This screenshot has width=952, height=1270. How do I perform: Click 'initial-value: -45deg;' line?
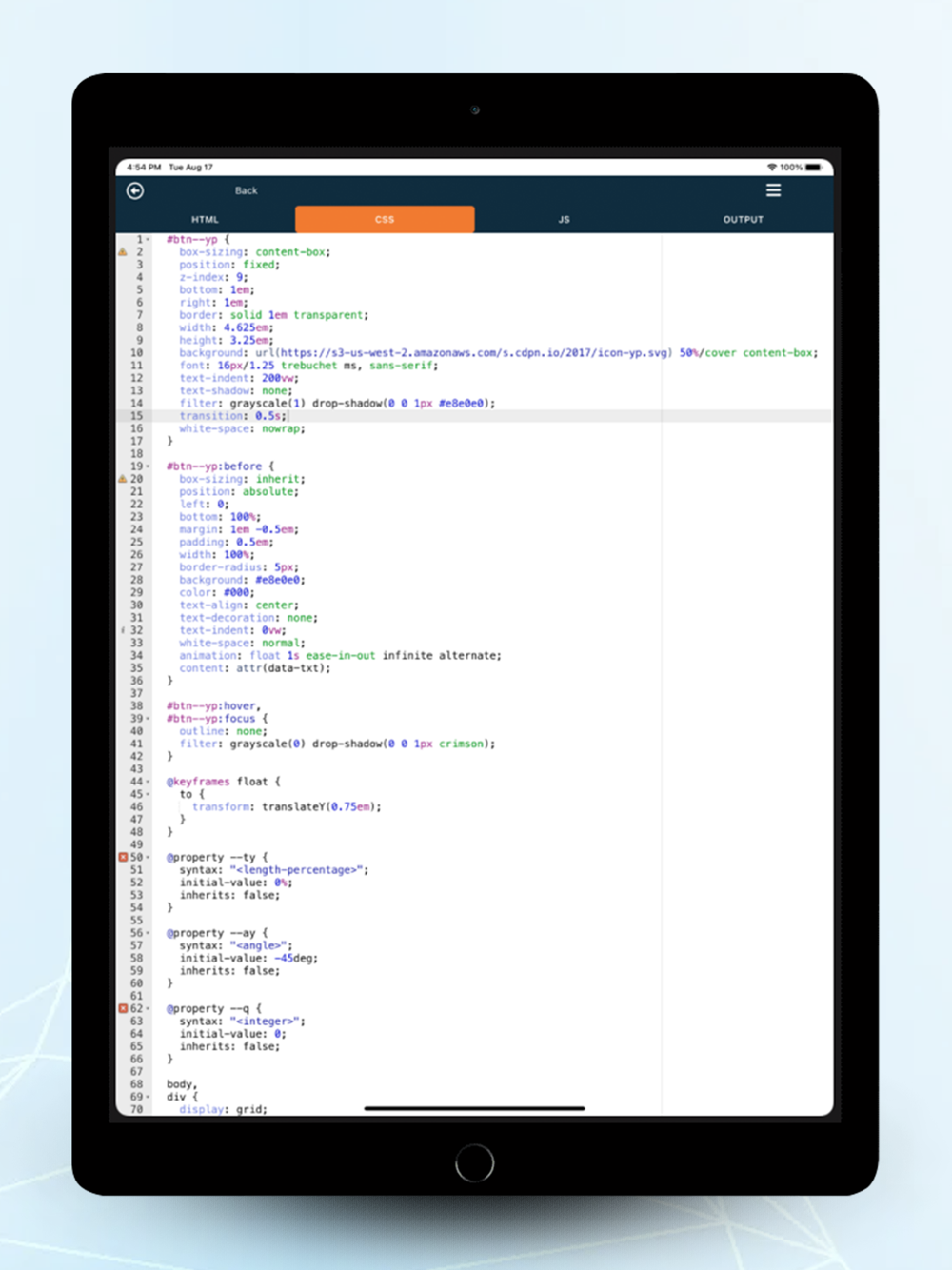click(248, 958)
